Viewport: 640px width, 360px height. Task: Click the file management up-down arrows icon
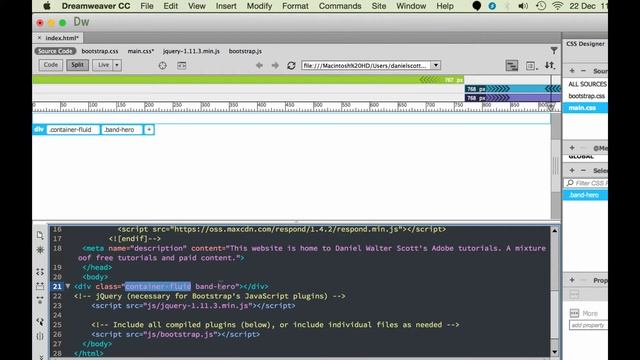point(549,65)
